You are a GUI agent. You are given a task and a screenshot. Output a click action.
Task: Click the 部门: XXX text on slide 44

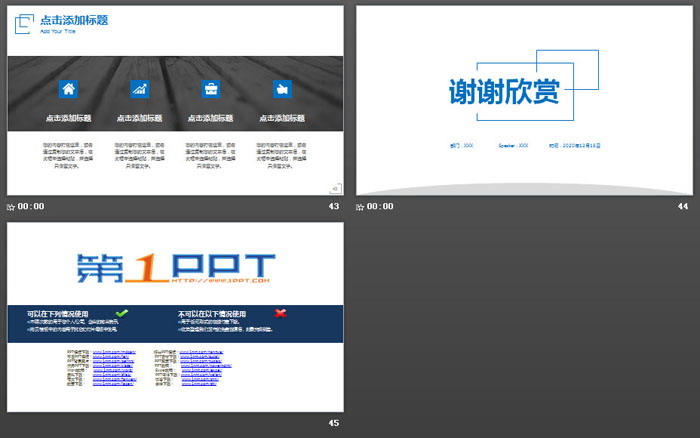point(462,146)
